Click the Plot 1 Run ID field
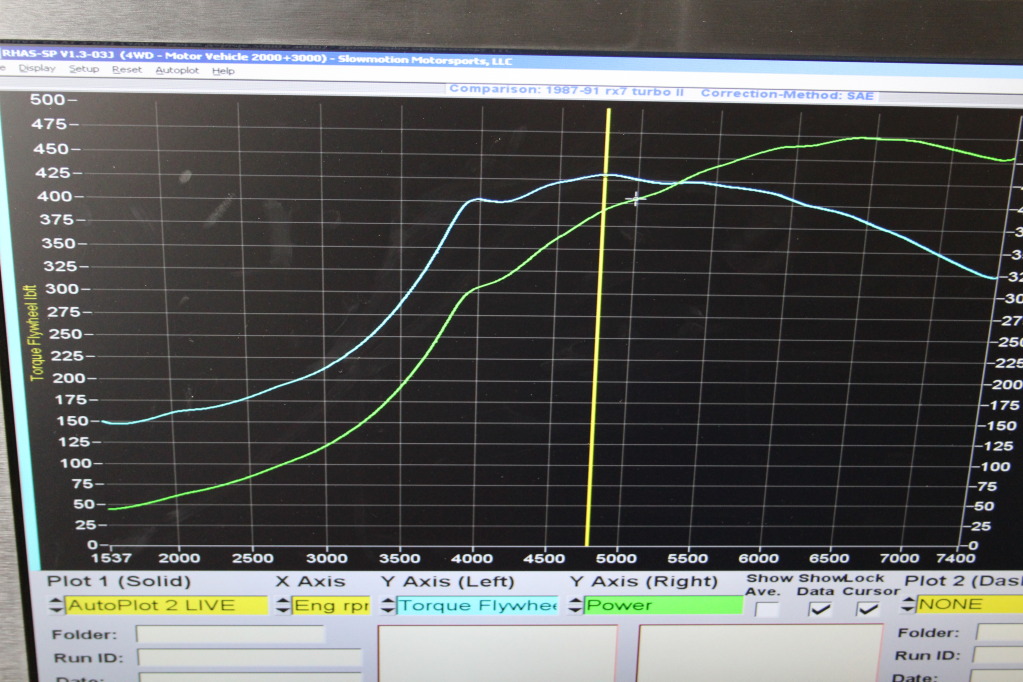1023x682 pixels. 249,657
